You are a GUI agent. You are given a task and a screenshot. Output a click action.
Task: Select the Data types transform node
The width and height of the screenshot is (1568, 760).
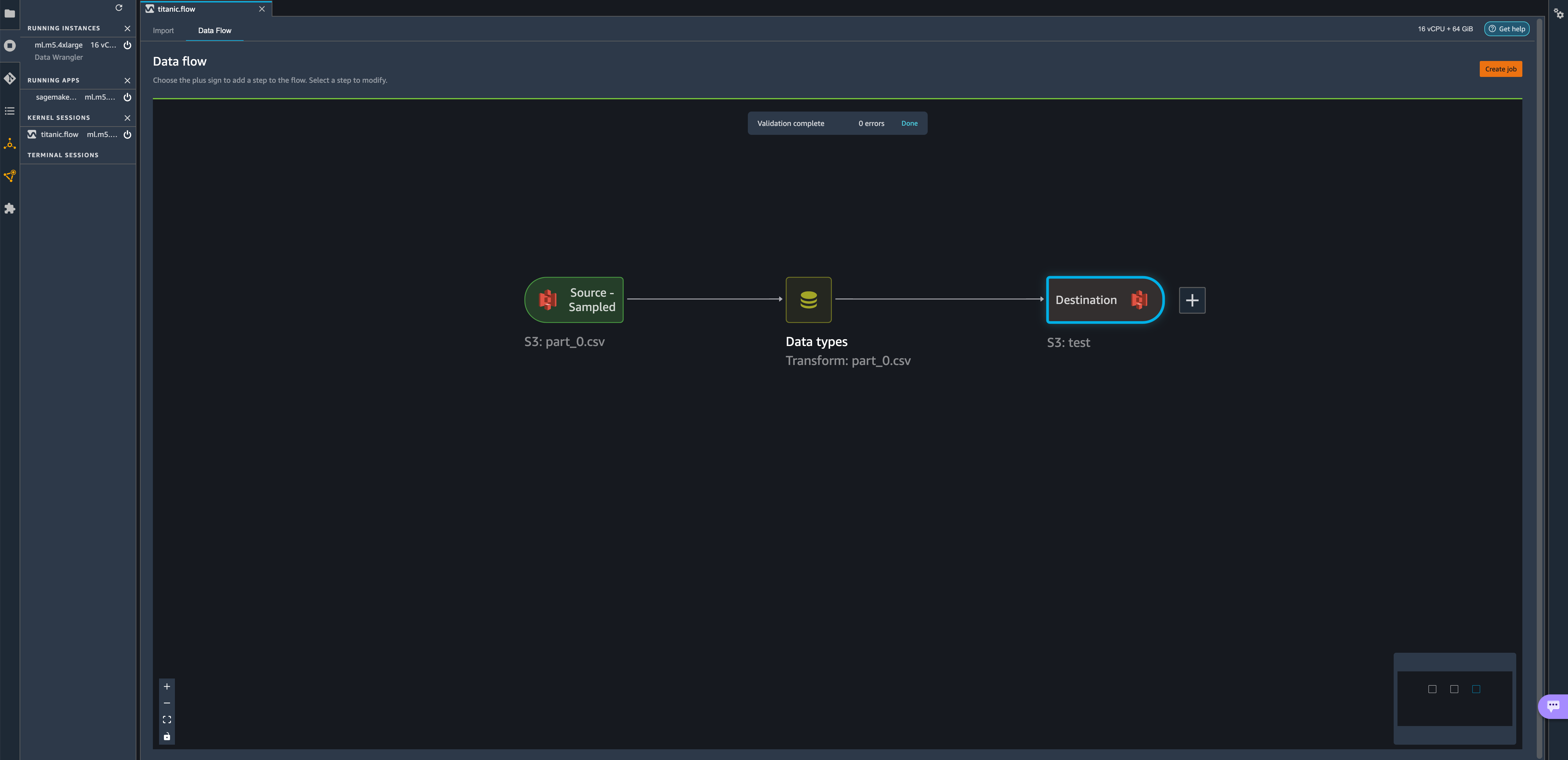point(808,300)
